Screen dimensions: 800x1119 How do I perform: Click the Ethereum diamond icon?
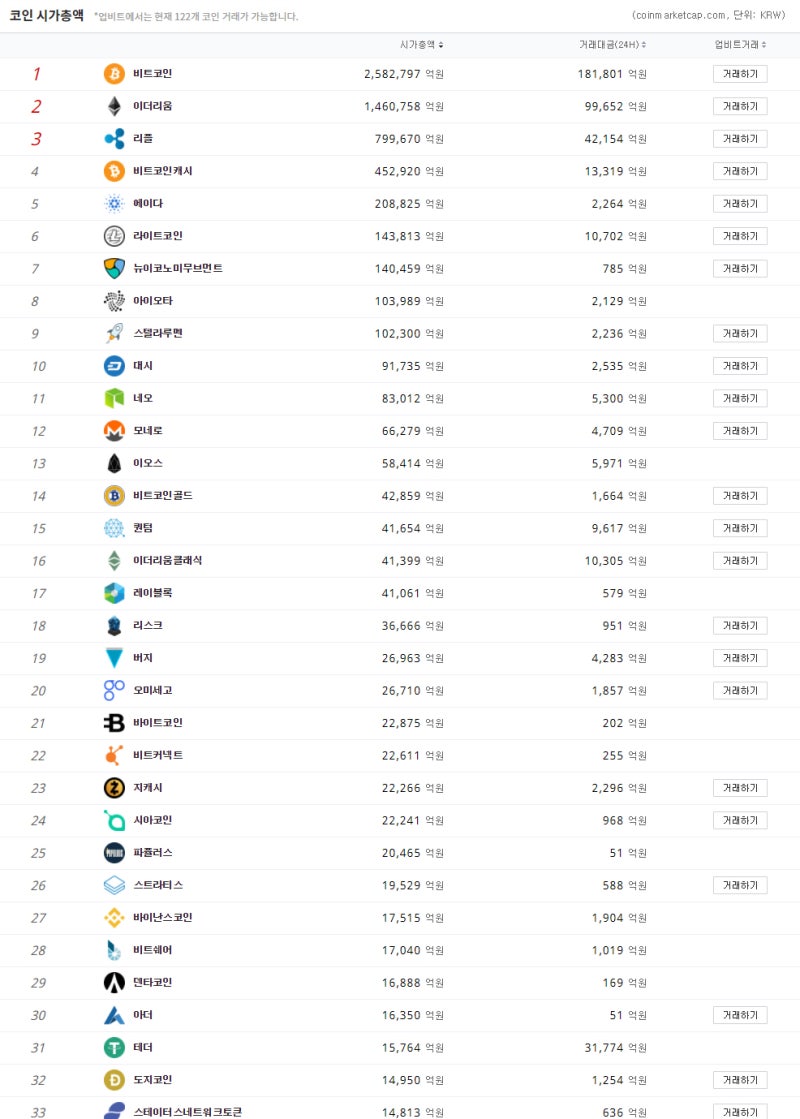pos(115,106)
